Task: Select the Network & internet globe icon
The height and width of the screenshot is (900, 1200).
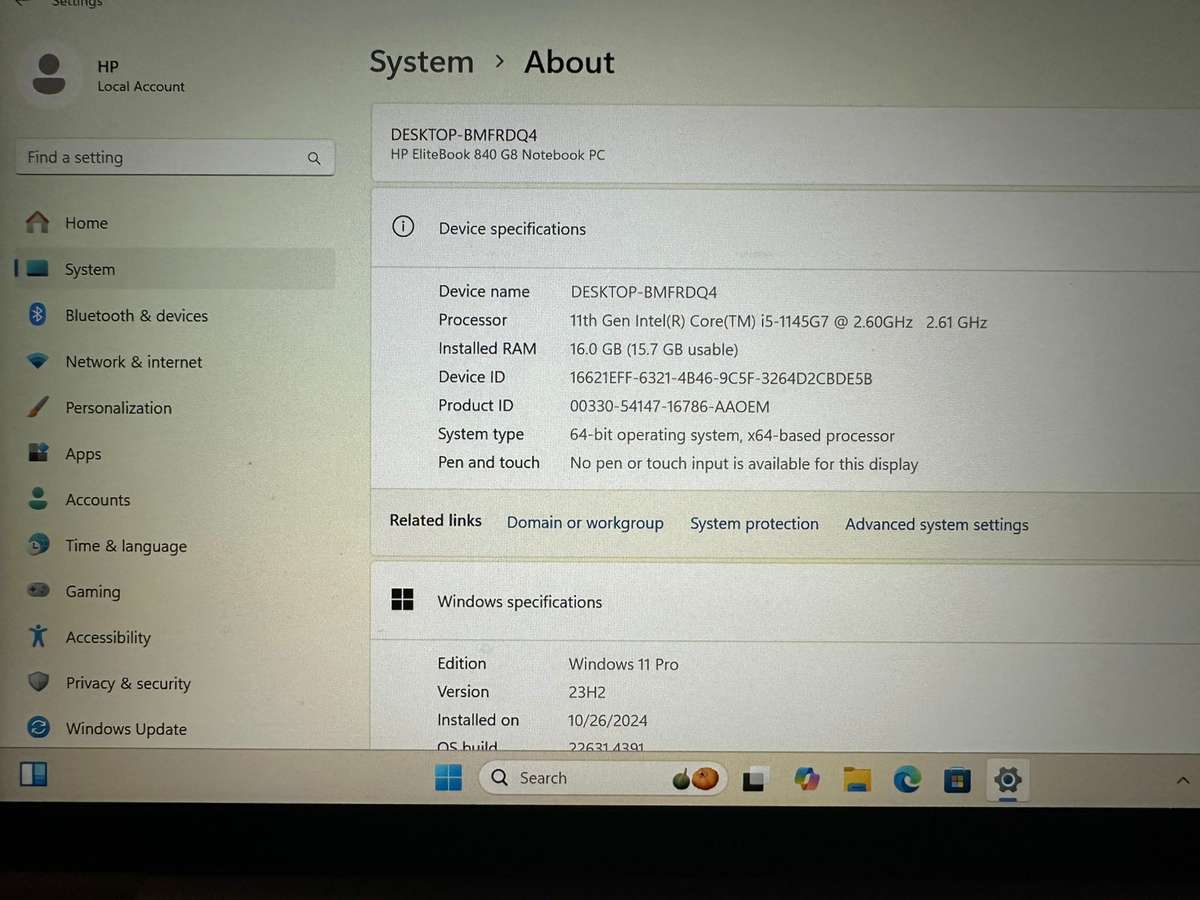Action: click(37, 361)
